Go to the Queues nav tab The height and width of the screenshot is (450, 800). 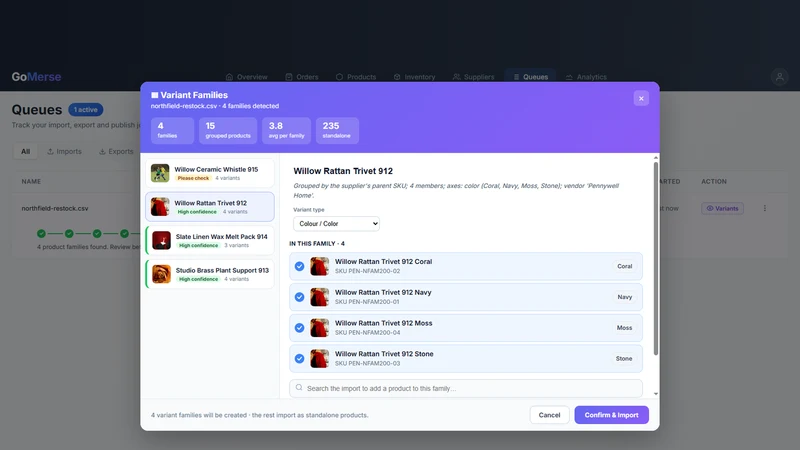(x=530, y=77)
